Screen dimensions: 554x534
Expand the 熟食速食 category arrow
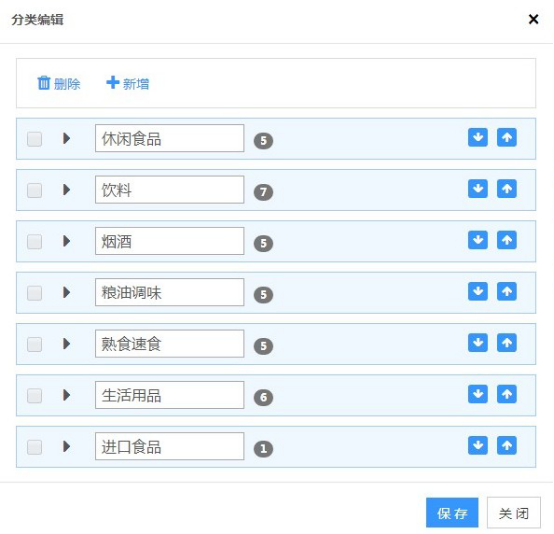tap(66, 344)
